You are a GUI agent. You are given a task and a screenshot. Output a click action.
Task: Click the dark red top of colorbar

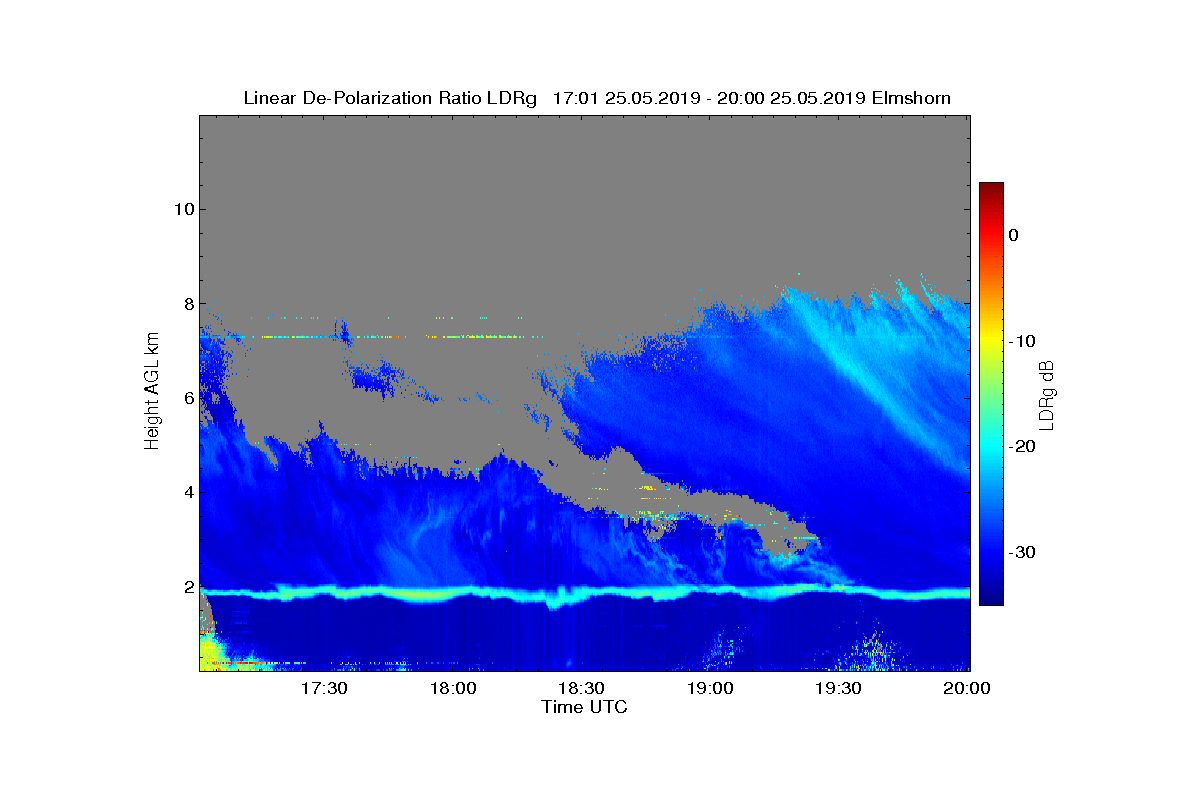click(x=991, y=190)
